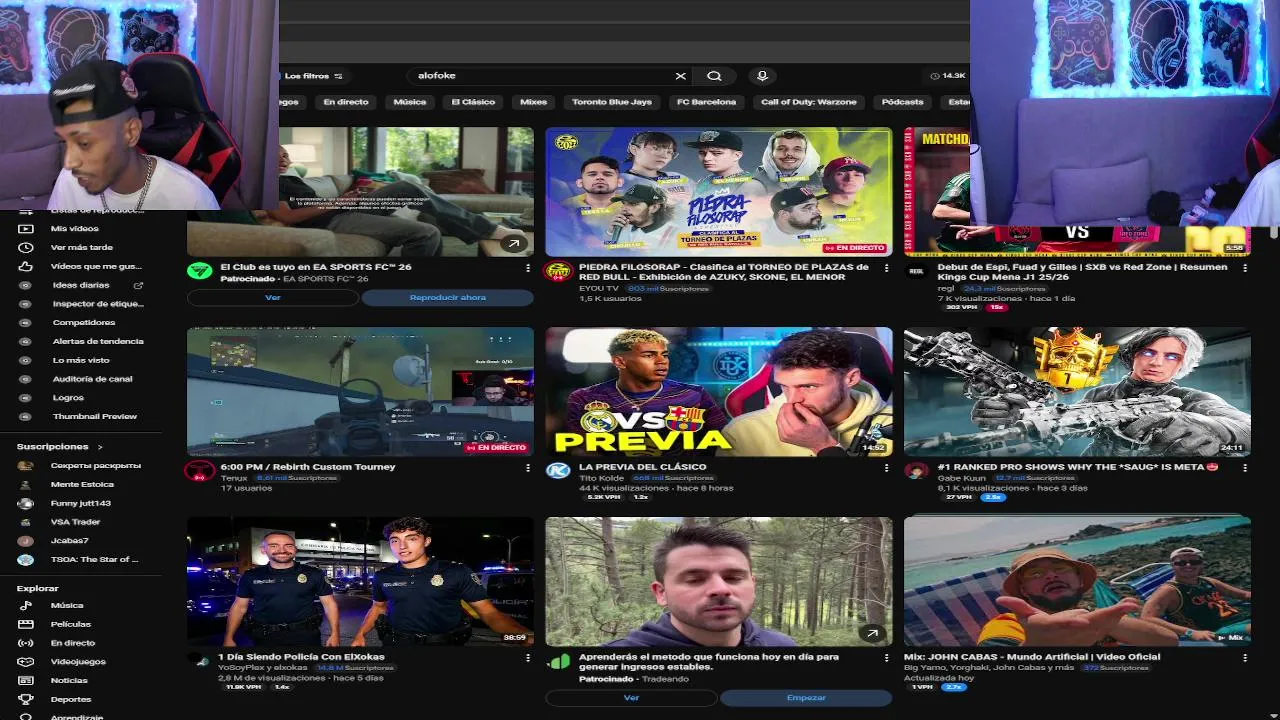Open Thumbnail Preview tool

pos(94,416)
